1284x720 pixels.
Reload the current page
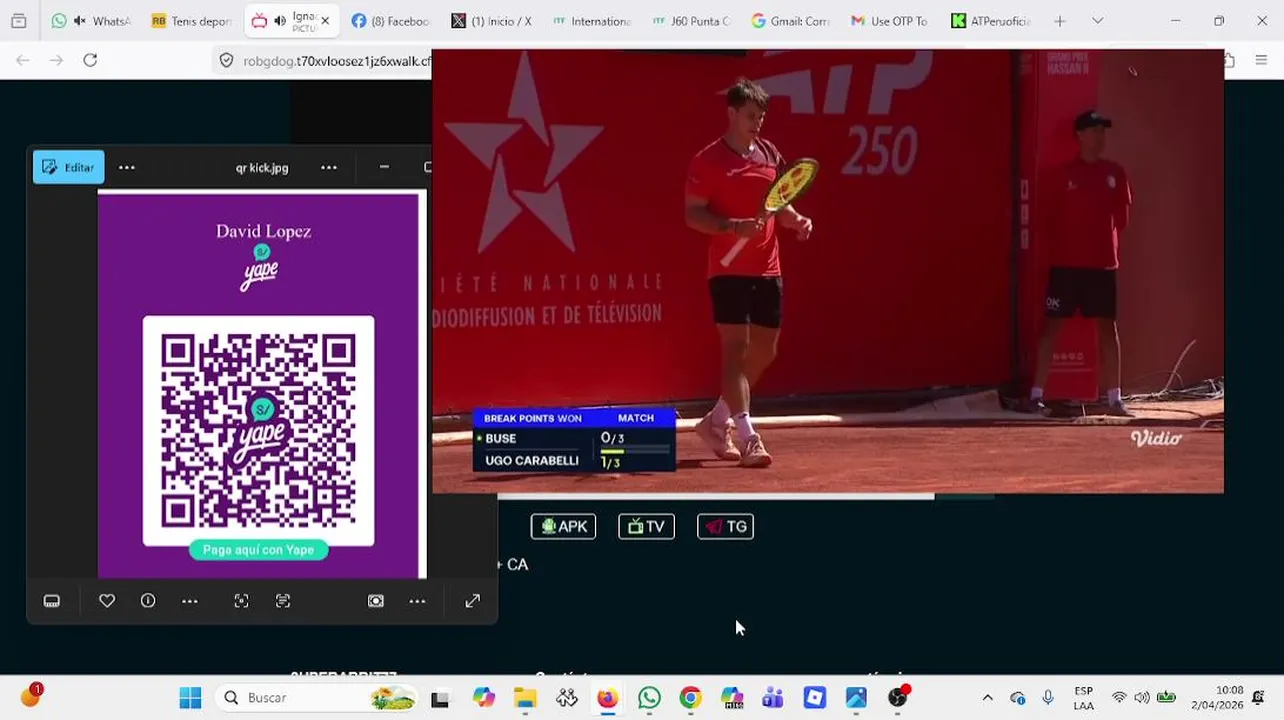pos(90,60)
